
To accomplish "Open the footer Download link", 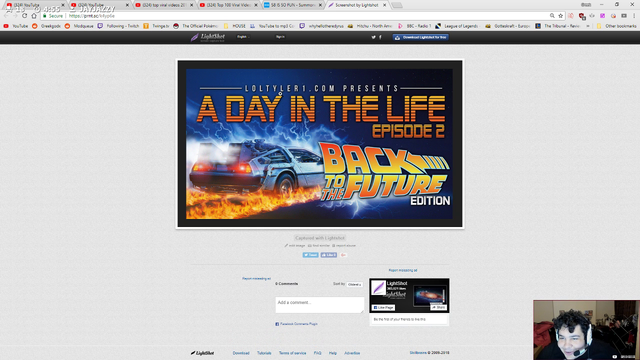I will click(241, 353).
